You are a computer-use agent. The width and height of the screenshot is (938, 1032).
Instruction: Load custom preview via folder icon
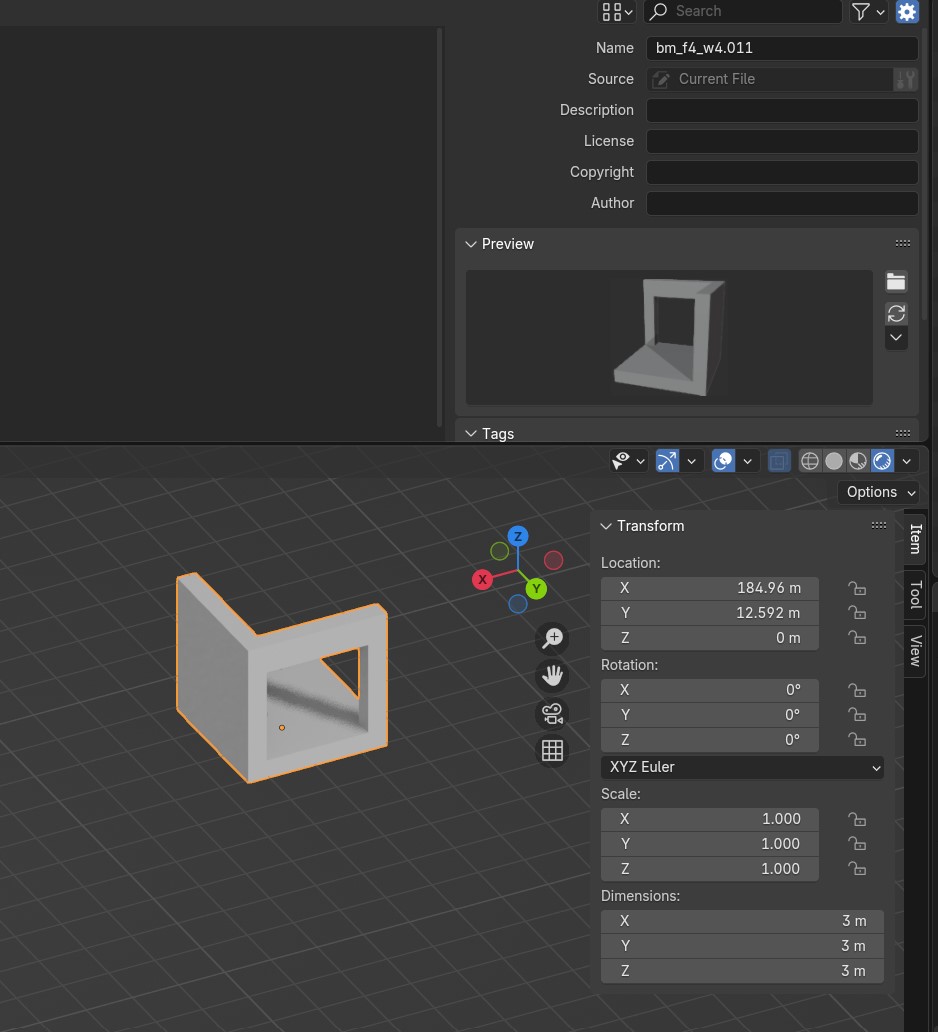(896, 282)
